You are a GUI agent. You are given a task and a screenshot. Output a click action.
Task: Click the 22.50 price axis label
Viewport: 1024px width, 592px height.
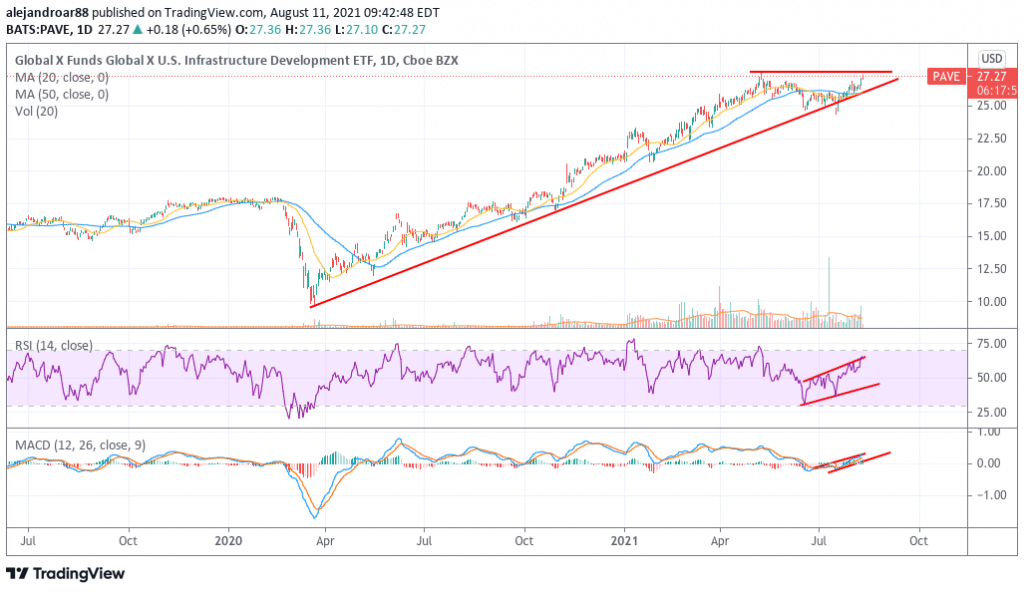(x=991, y=138)
